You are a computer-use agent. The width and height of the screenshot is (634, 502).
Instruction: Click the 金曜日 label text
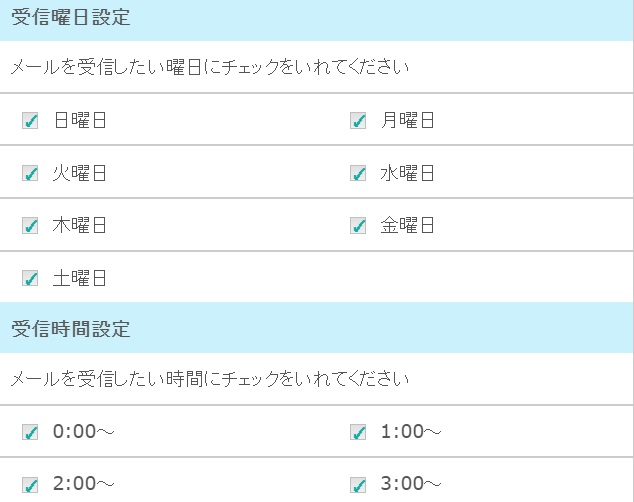click(x=408, y=225)
